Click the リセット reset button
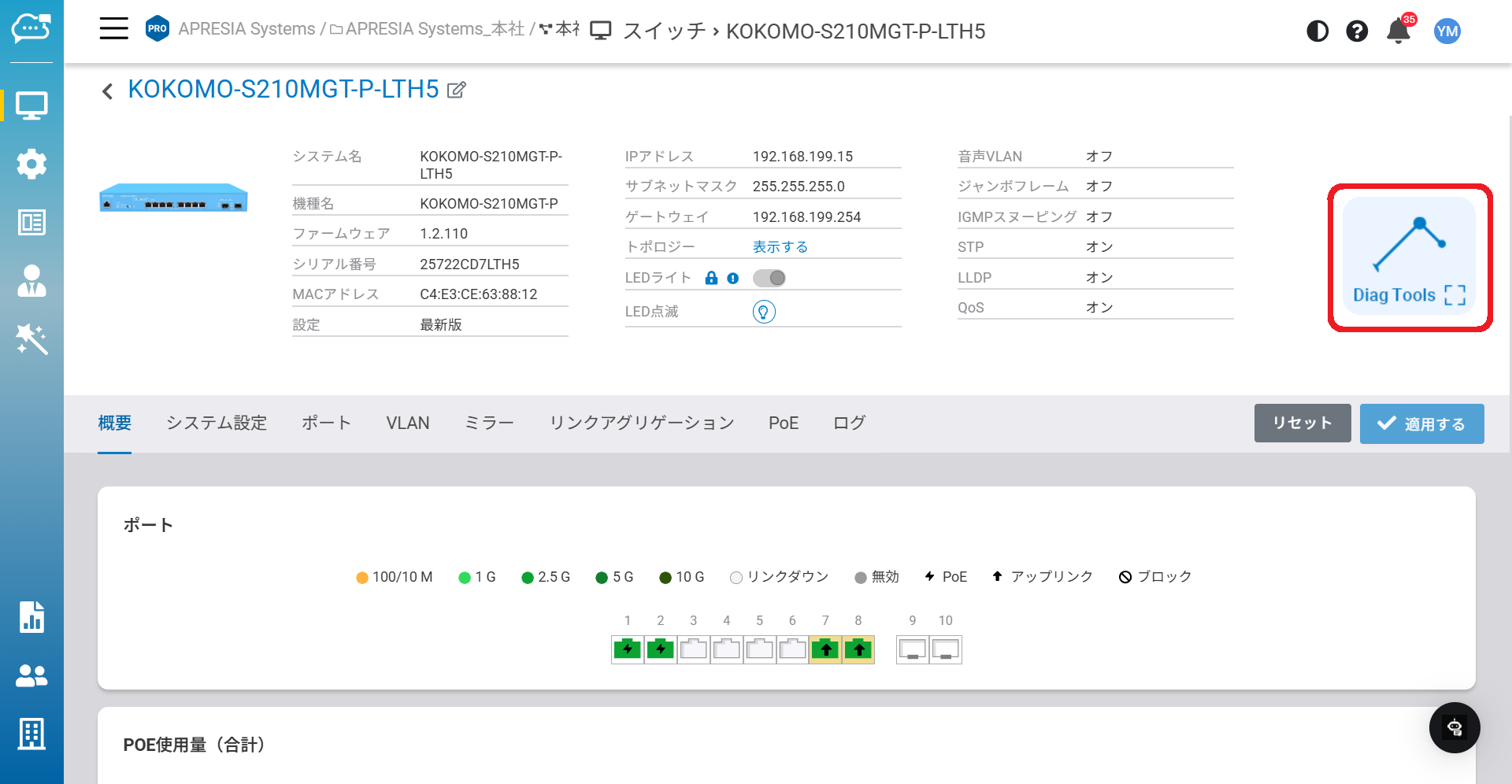Image resolution: width=1512 pixels, height=784 pixels. pyautogui.click(x=1302, y=423)
